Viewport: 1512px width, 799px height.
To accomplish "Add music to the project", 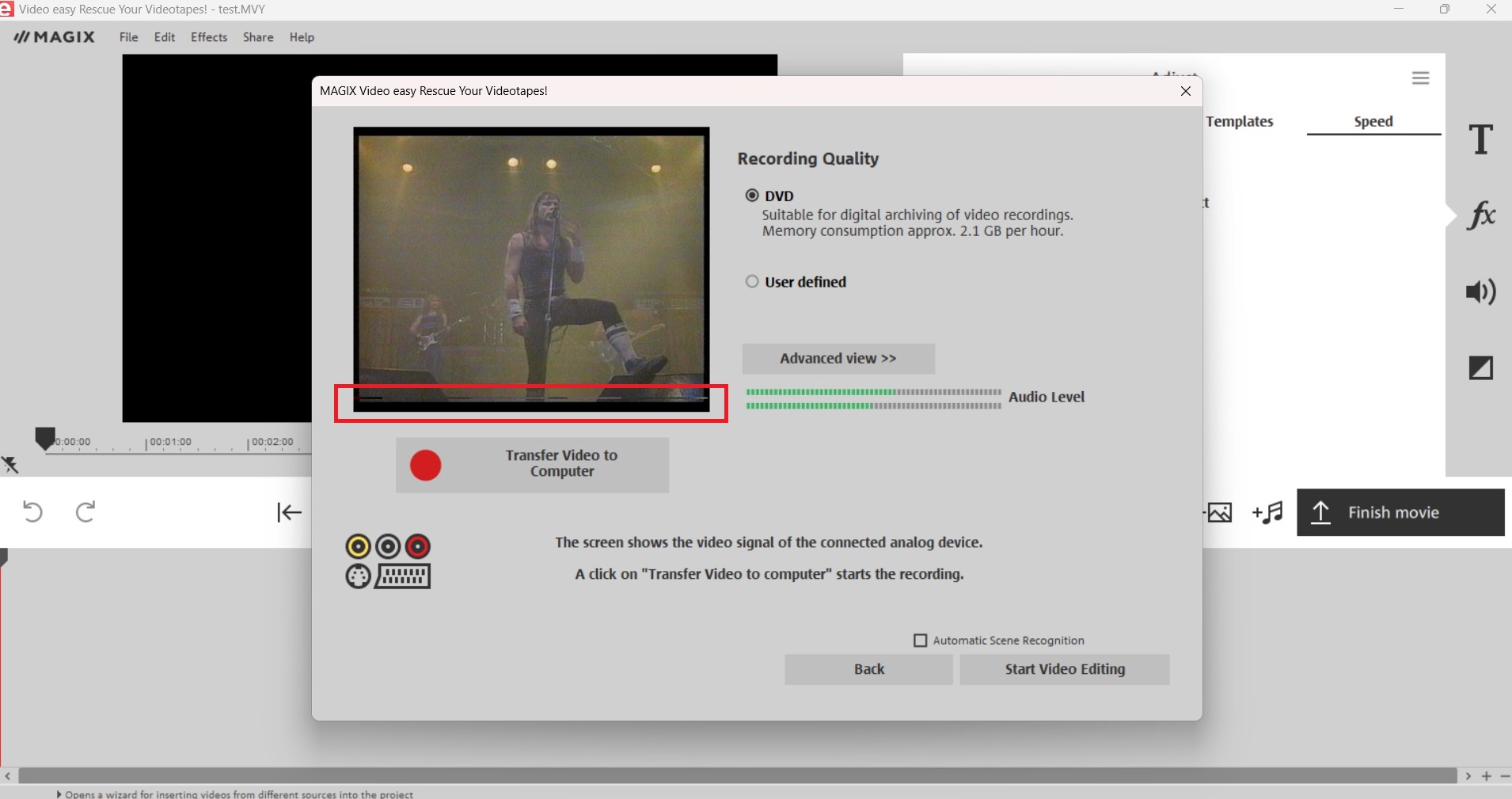I will click(x=1267, y=512).
